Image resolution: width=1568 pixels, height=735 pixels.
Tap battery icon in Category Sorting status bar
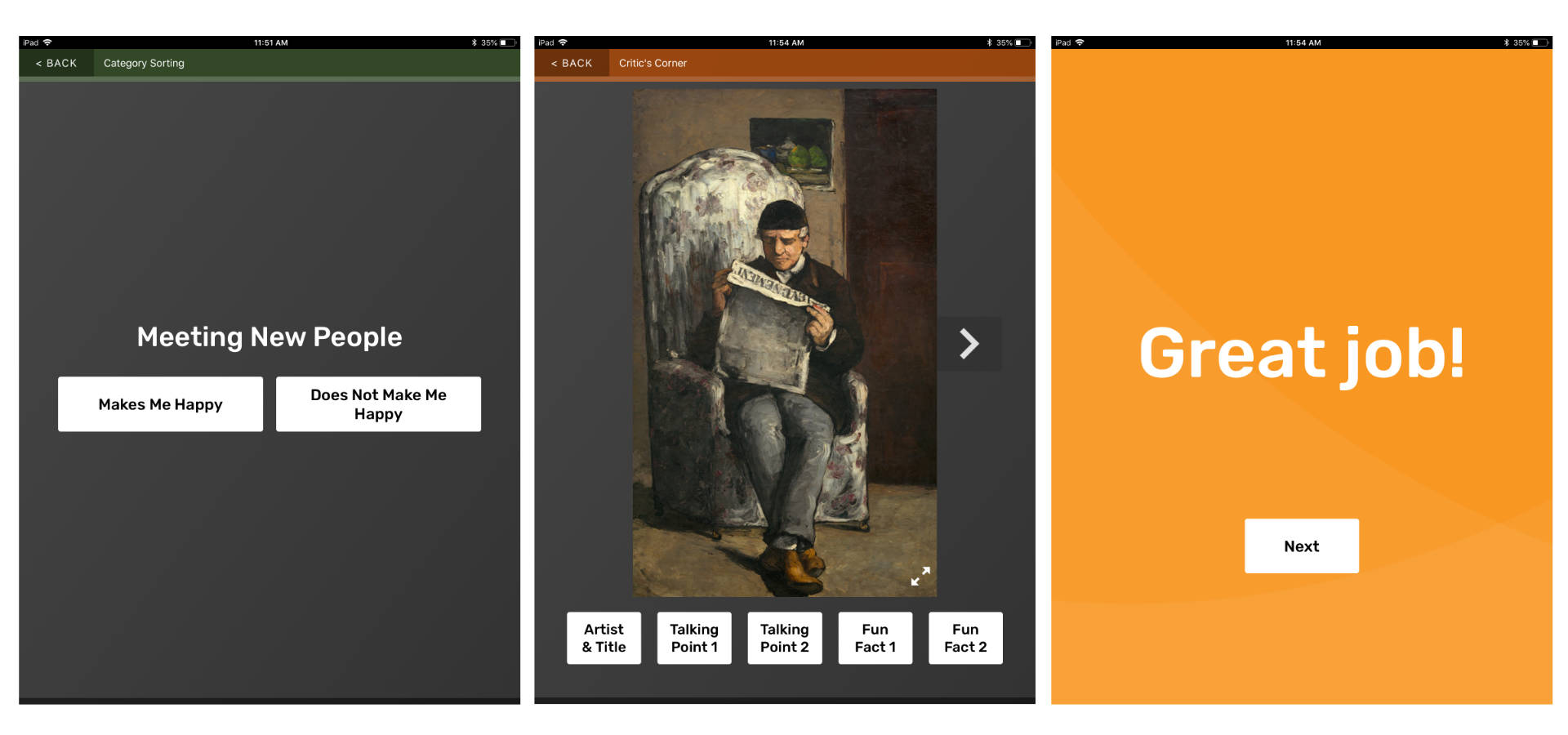pos(509,42)
